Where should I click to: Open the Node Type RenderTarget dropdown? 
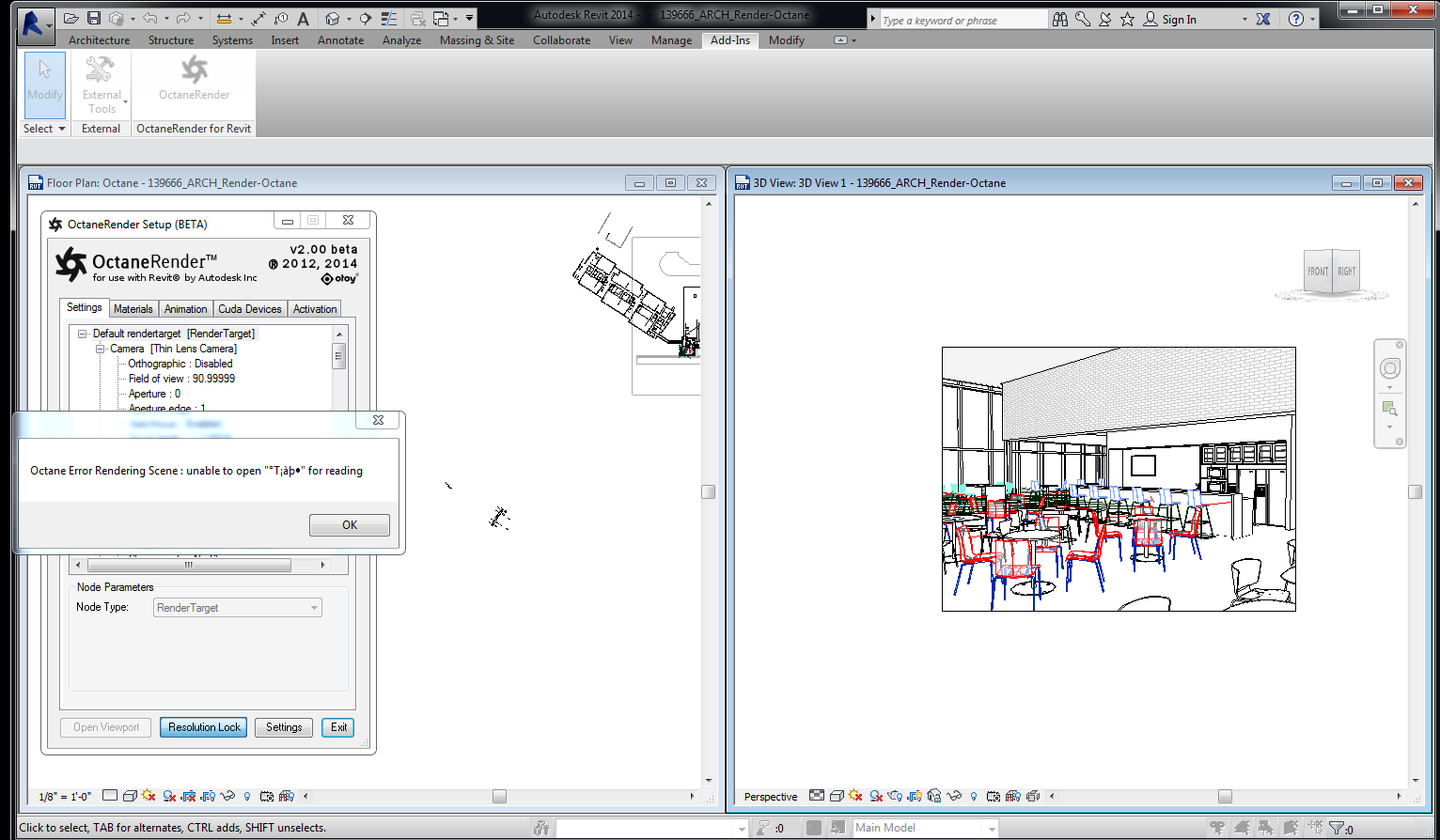(238, 608)
